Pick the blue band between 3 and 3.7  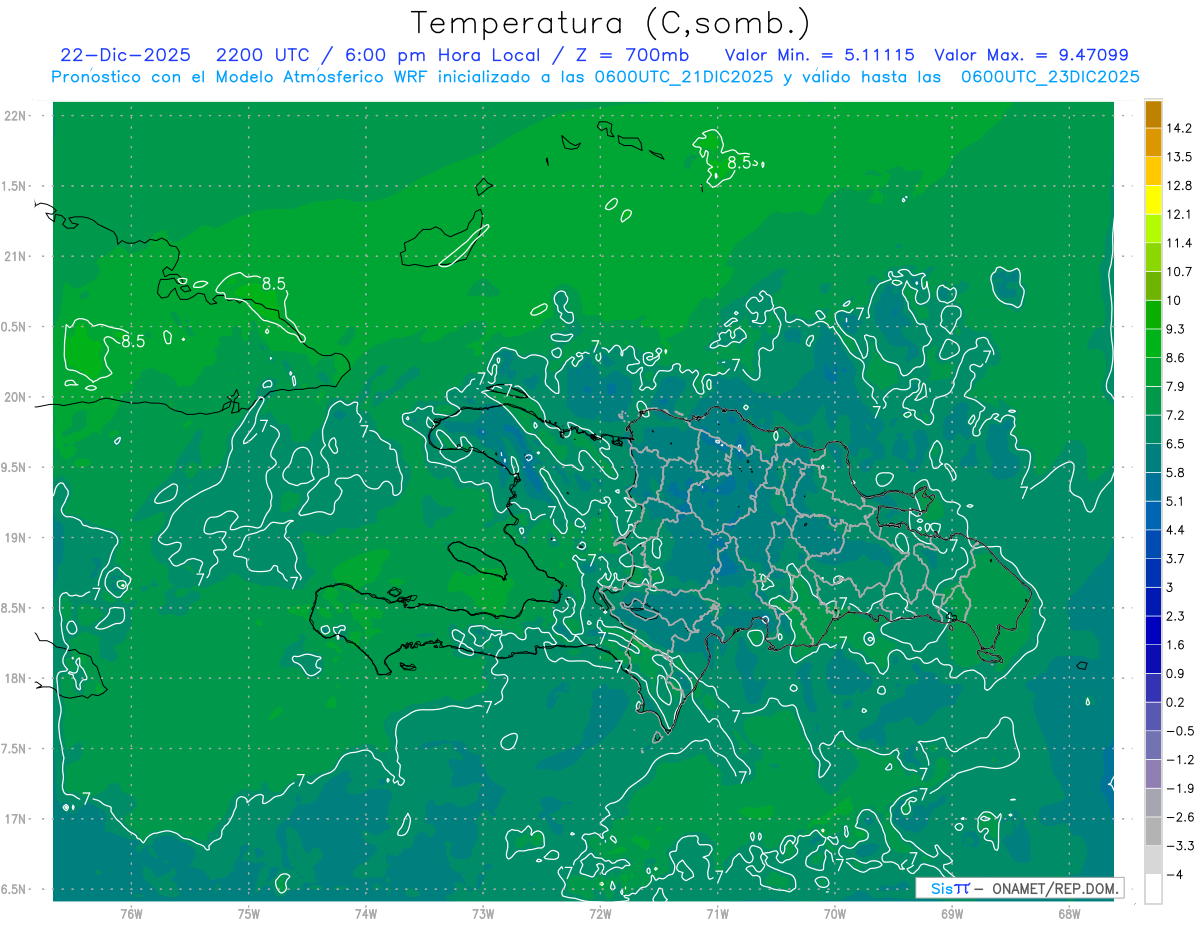pyautogui.click(x=1153, y=574)
